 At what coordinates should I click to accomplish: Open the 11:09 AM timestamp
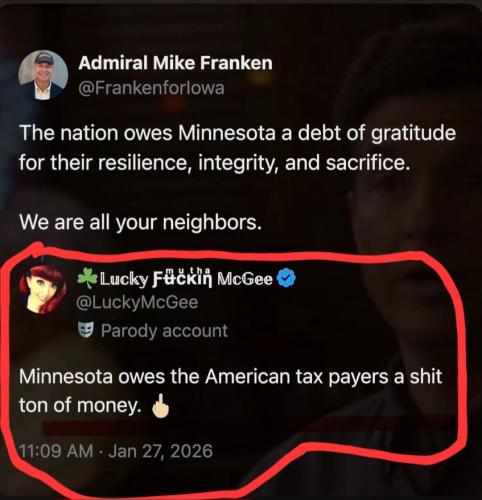click(x=56, y=451)
